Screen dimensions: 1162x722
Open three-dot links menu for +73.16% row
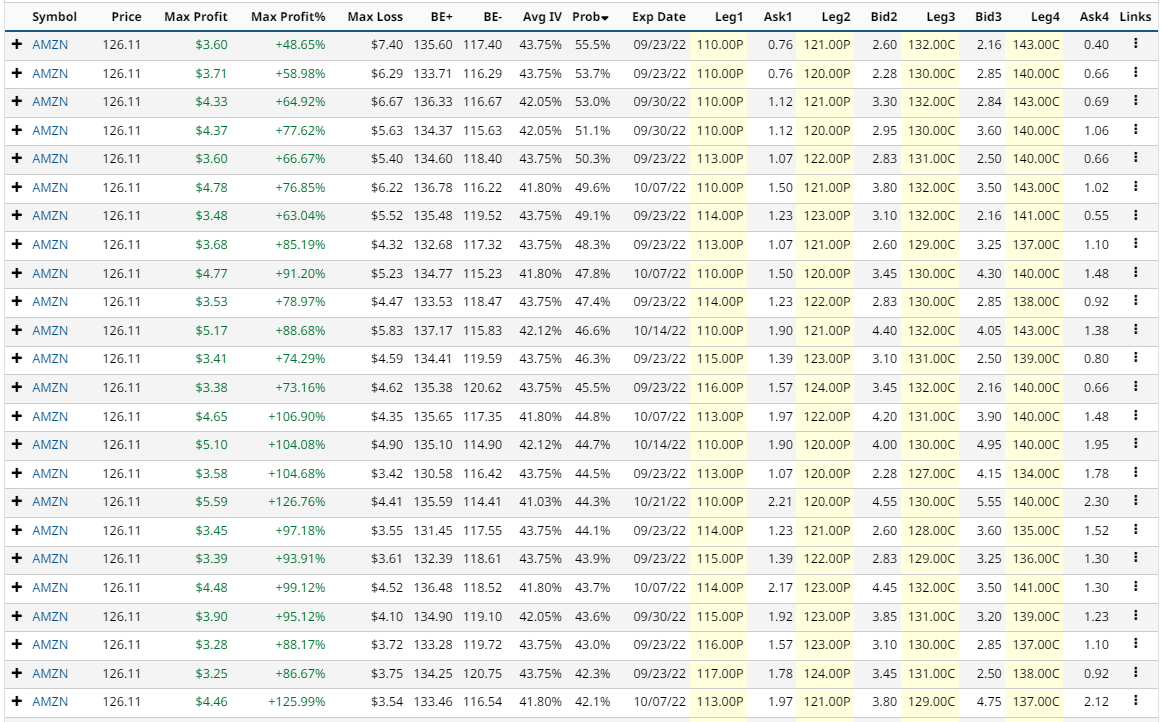coord(1135,387)
